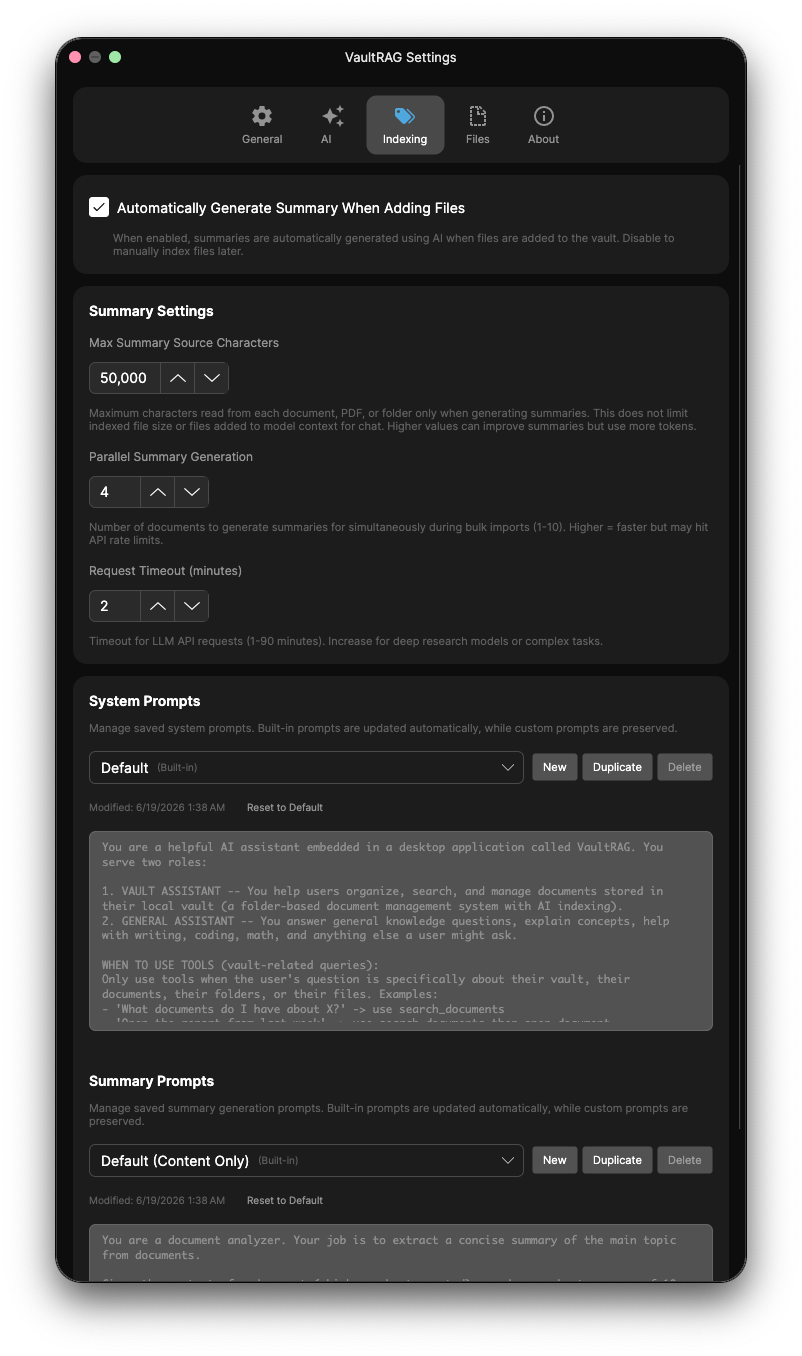Decrease Max Summary Source Characters
The width and height of the screenshot is (802, 1356).
[x=212, y=378]
